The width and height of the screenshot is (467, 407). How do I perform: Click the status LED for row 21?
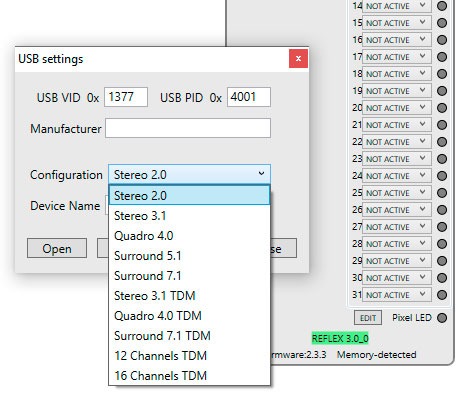coord(442,125)
